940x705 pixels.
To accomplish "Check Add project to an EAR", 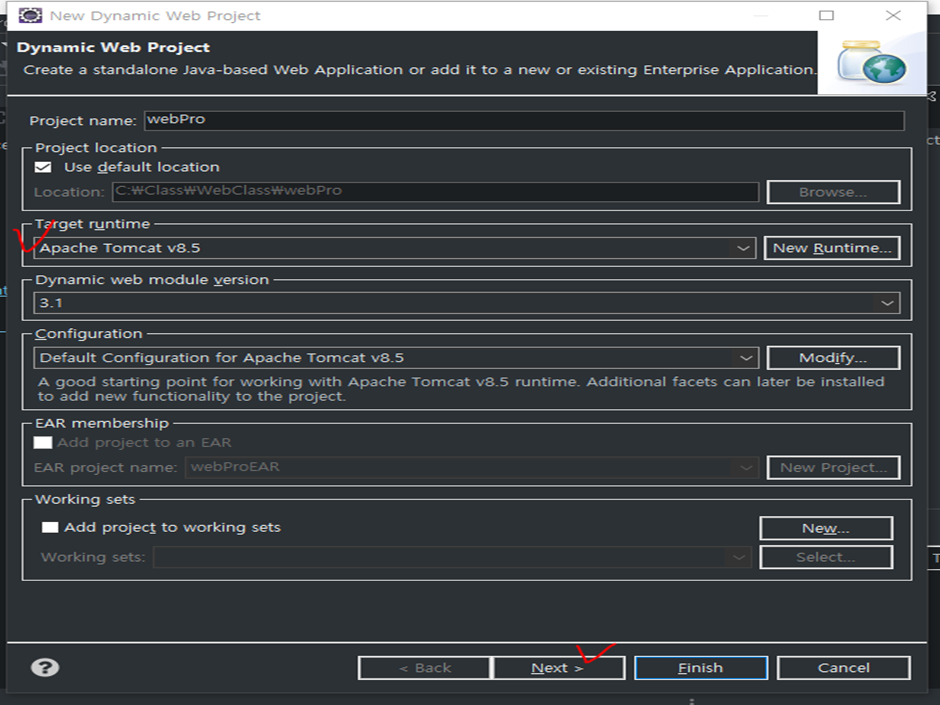I will (43, 442).
